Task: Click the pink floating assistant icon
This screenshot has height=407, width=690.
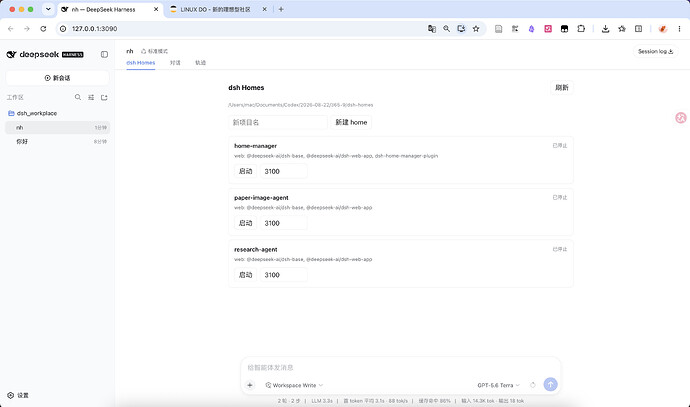Action: coord(681,117)
